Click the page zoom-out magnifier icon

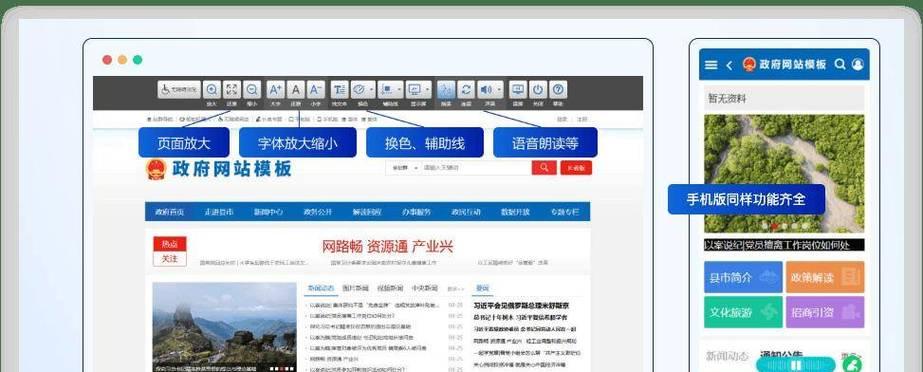click(x=252, y=89)
